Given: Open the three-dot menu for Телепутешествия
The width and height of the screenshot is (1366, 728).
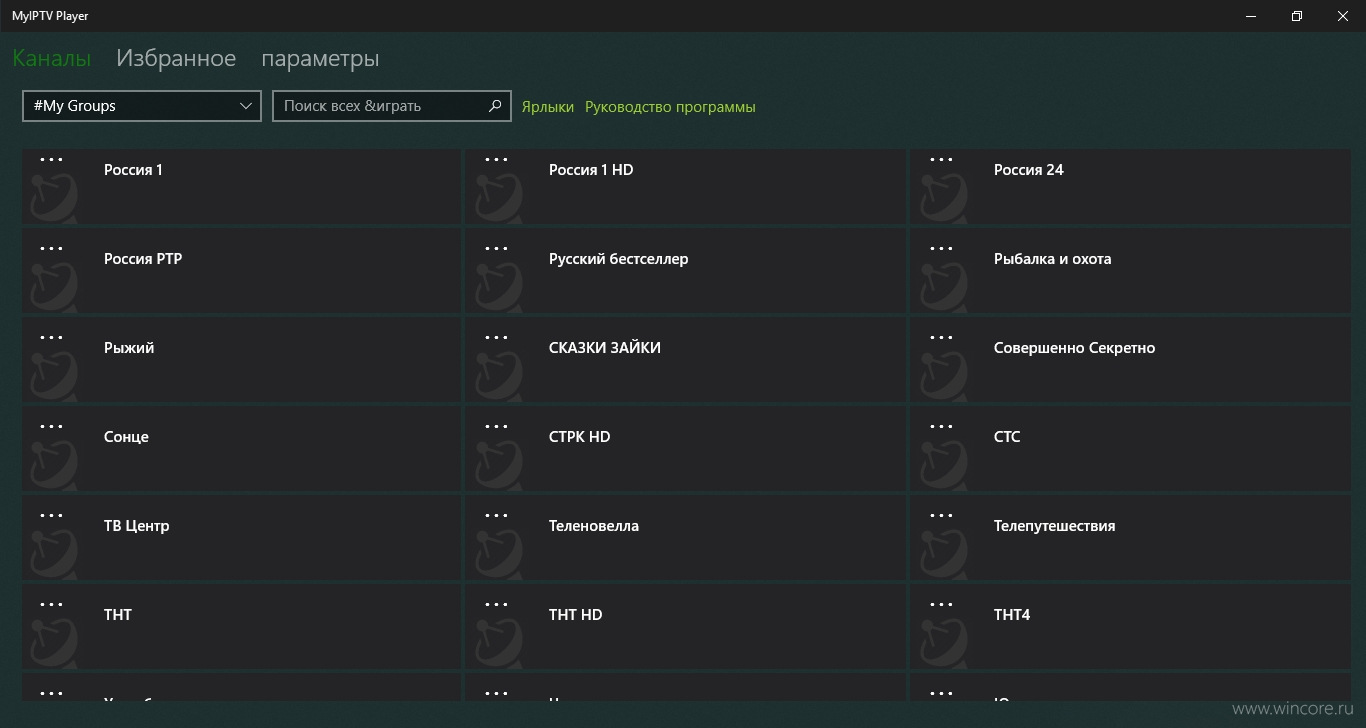Looking at the screenshot, I should pos(941,516).
